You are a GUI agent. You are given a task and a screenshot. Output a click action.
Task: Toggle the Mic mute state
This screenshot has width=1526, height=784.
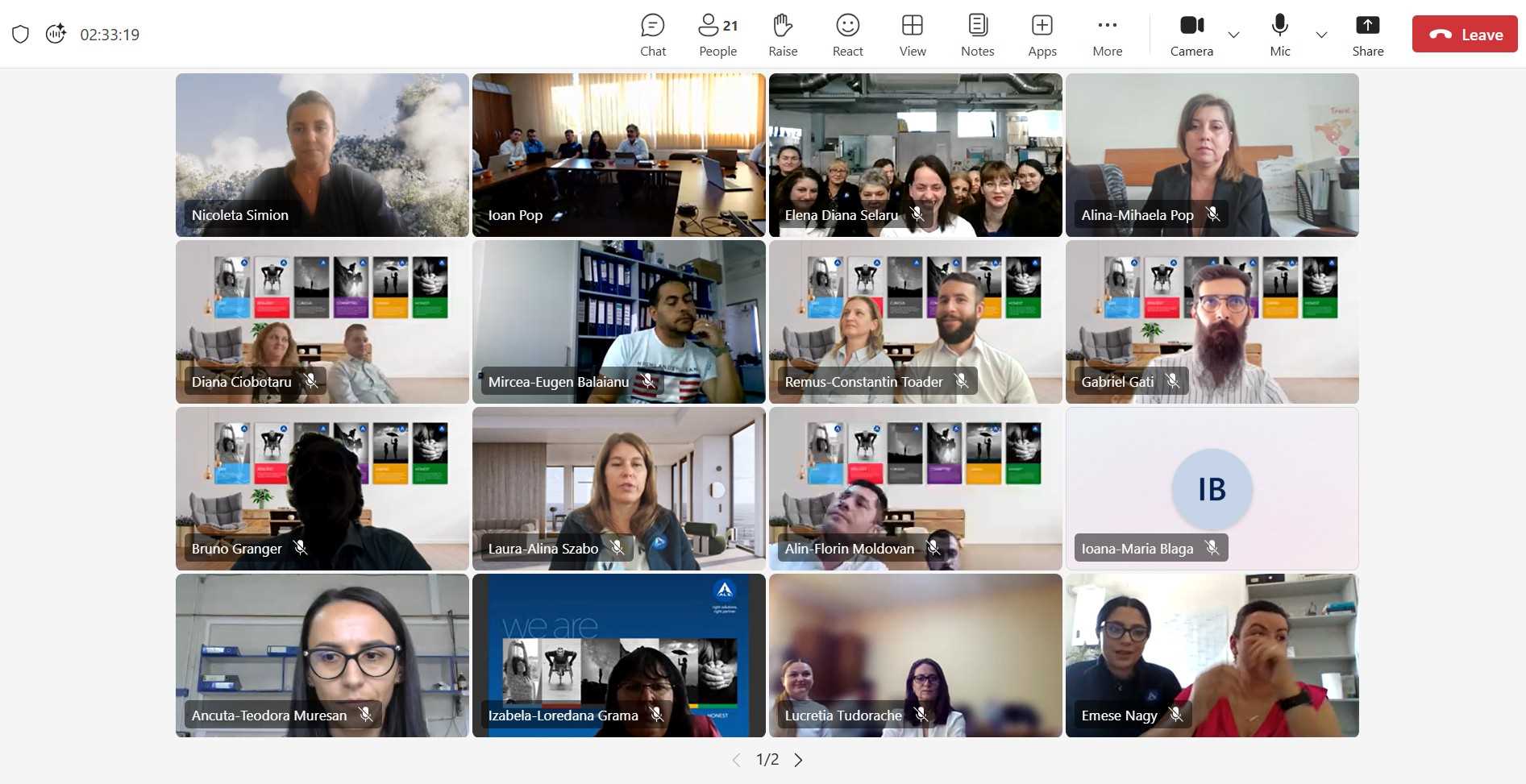click(x=1279, y=35)
